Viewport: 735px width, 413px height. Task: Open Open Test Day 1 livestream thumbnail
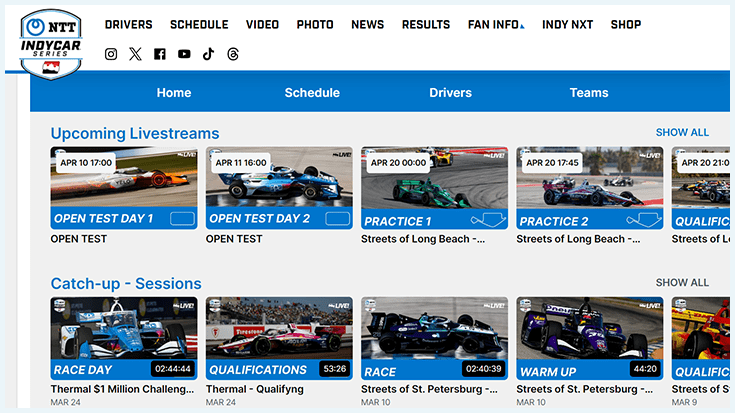124,188
